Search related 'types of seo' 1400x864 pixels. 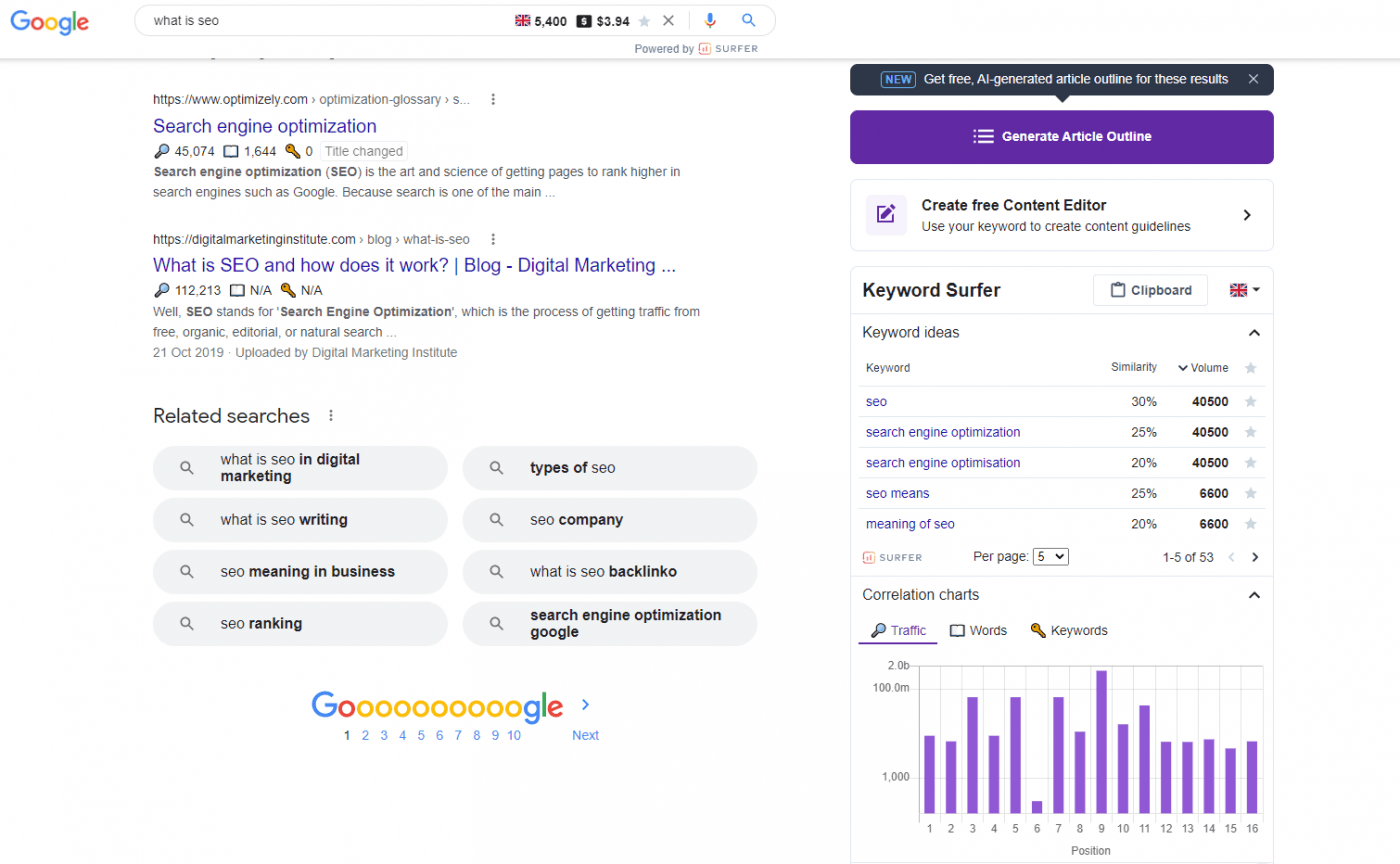click(x=610, y=468)
